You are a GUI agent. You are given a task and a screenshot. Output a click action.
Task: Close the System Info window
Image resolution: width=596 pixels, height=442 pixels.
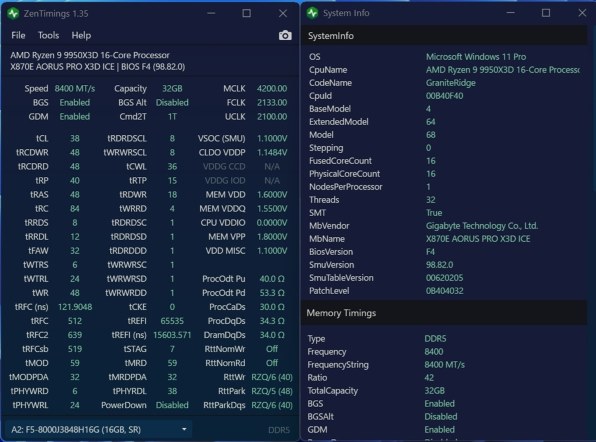coord(582,13)
